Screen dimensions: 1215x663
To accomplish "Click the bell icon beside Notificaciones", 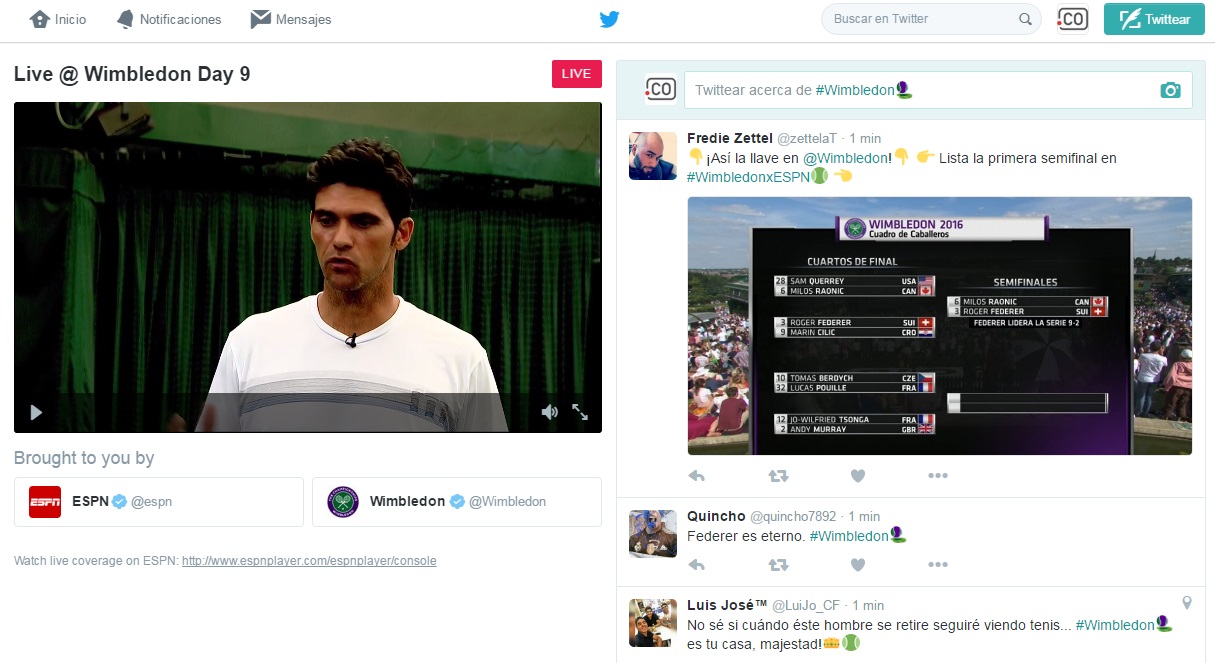I will 125,19.
